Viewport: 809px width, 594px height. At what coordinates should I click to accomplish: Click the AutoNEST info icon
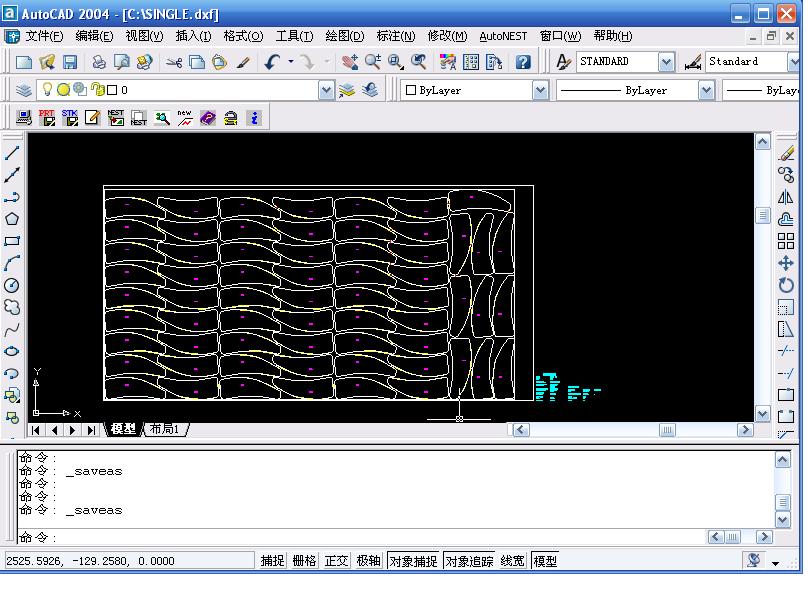click(x=254, y=118)
